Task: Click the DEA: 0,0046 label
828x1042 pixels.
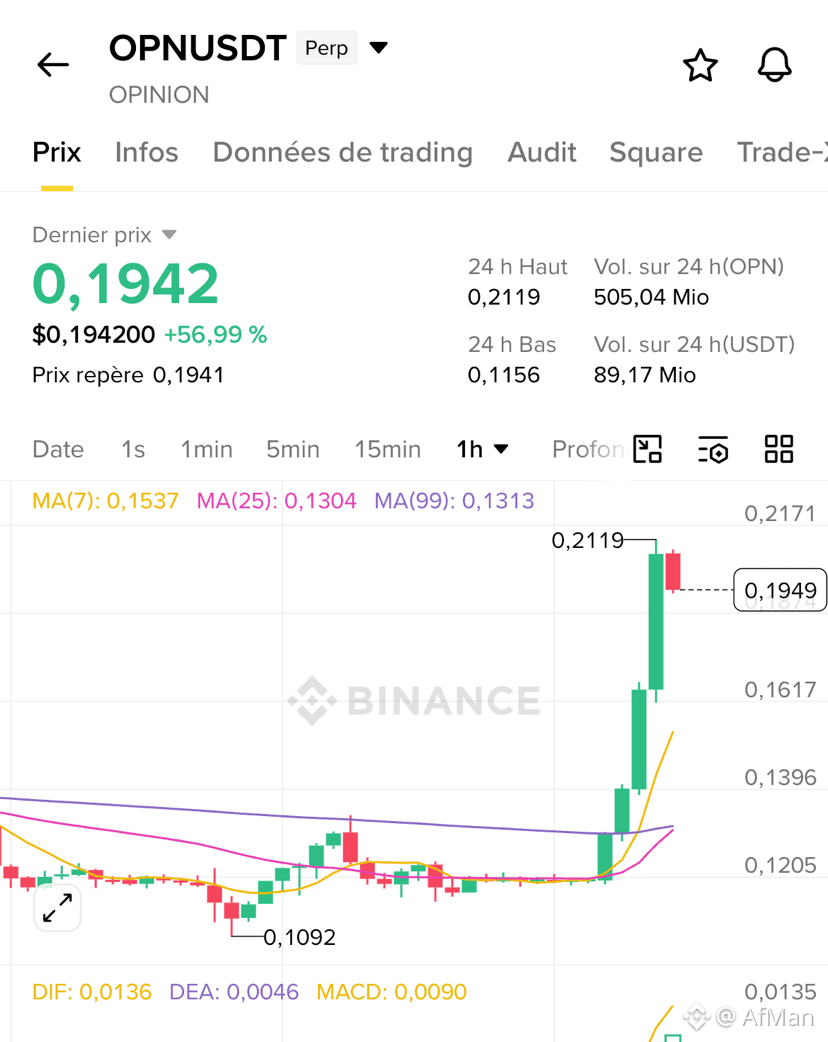Action: pyautogui.click(x=234, y=991)
